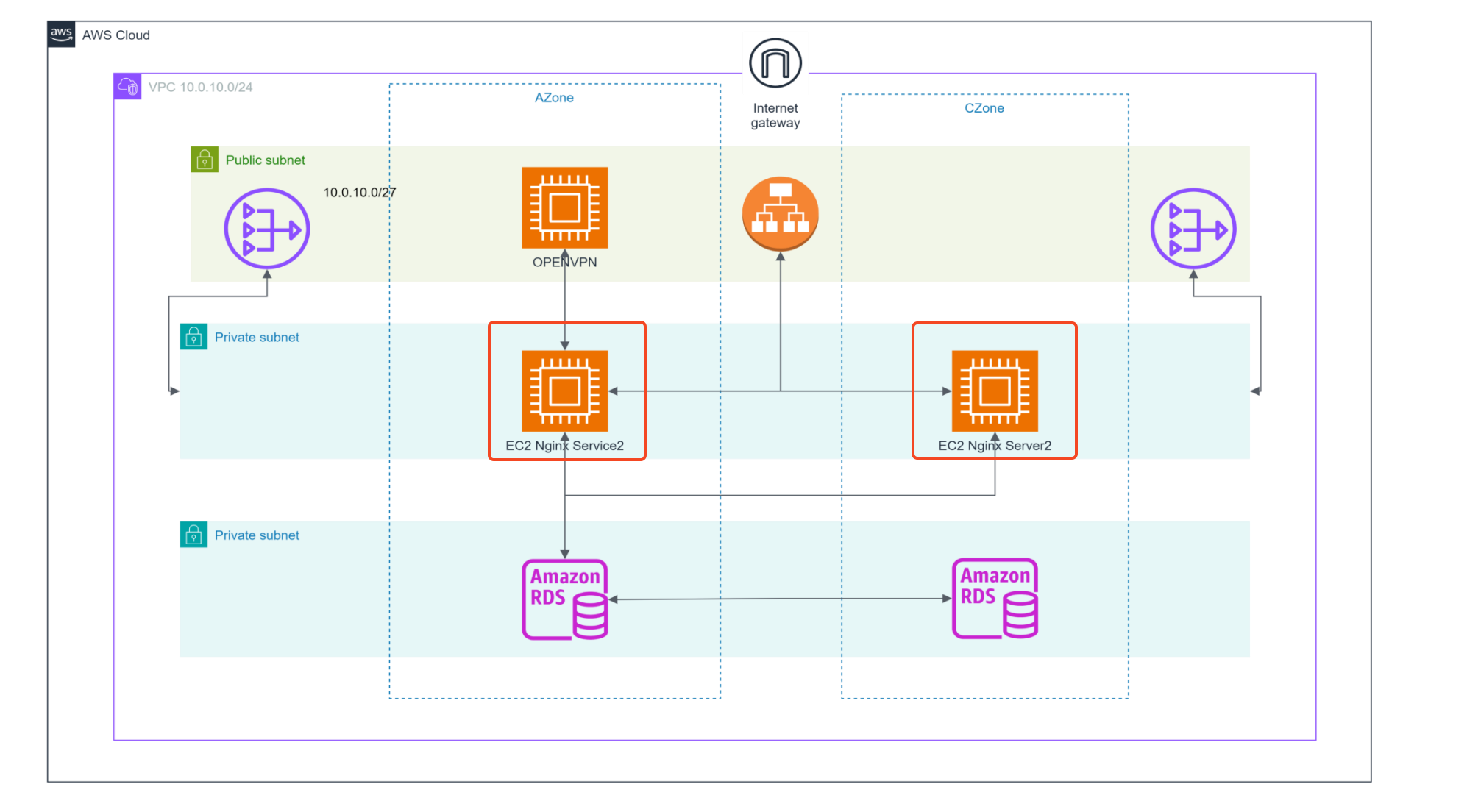
Task: Select the OPENVPN EC2 instance icon
Action: [564, 207]
